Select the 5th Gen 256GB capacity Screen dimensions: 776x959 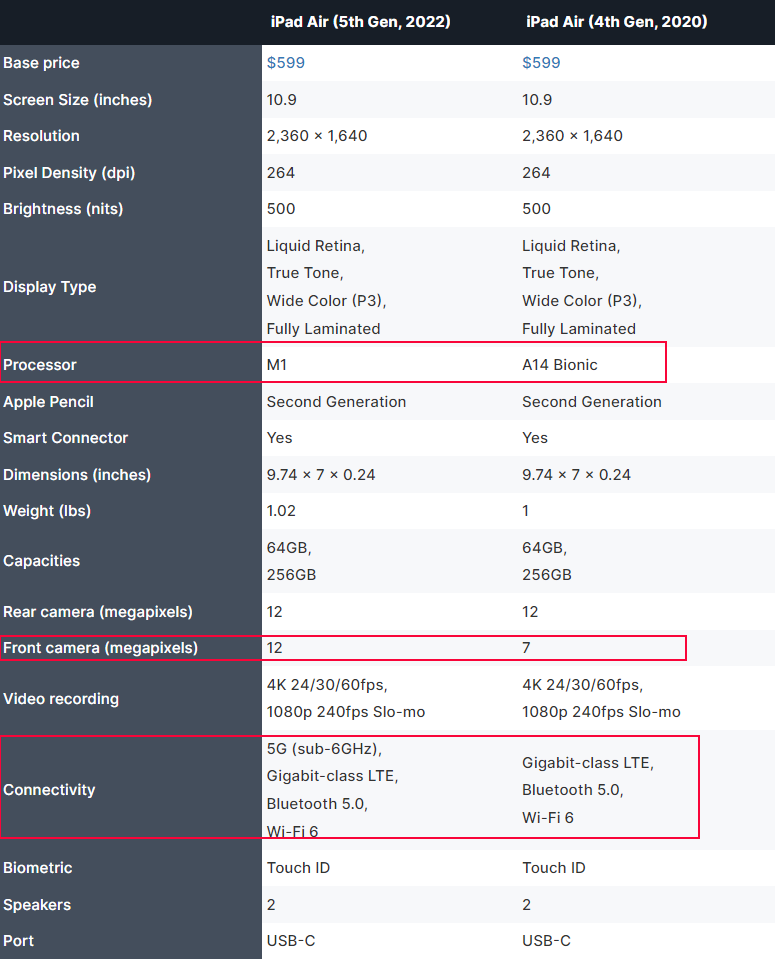(x=291, y=575)
